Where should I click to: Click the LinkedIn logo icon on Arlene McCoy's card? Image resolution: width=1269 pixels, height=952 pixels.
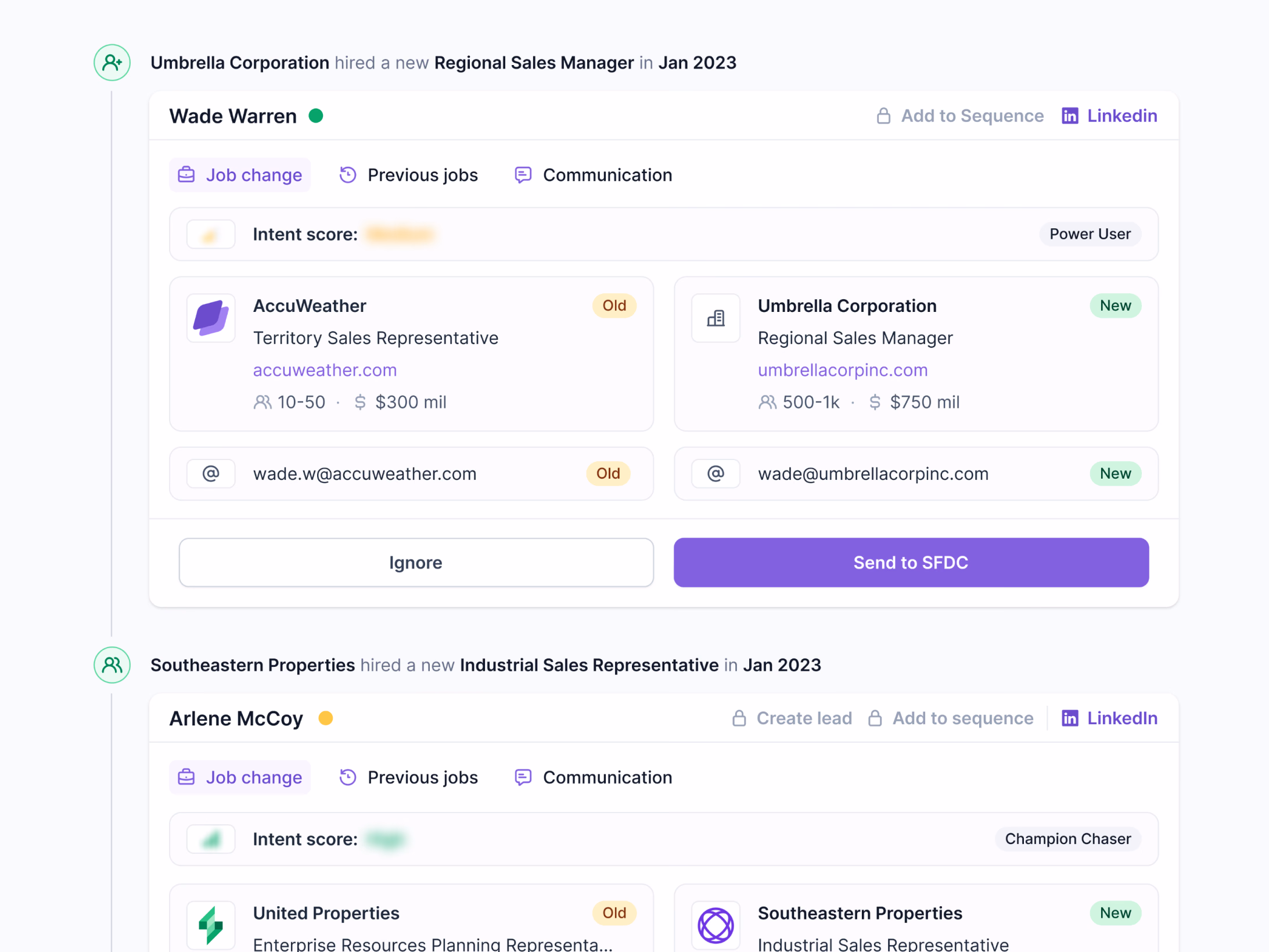click(x=1070, y=718)
